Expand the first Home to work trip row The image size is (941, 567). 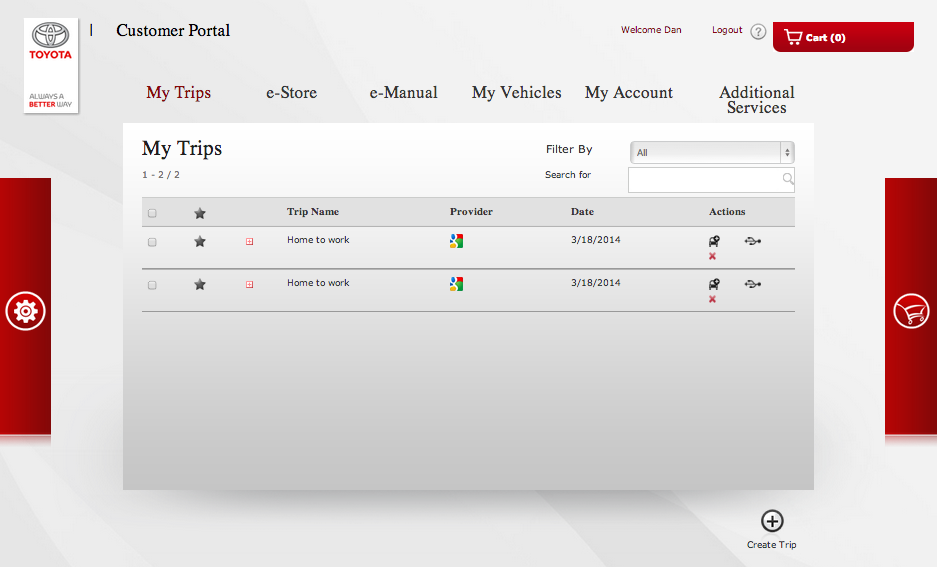250,242
